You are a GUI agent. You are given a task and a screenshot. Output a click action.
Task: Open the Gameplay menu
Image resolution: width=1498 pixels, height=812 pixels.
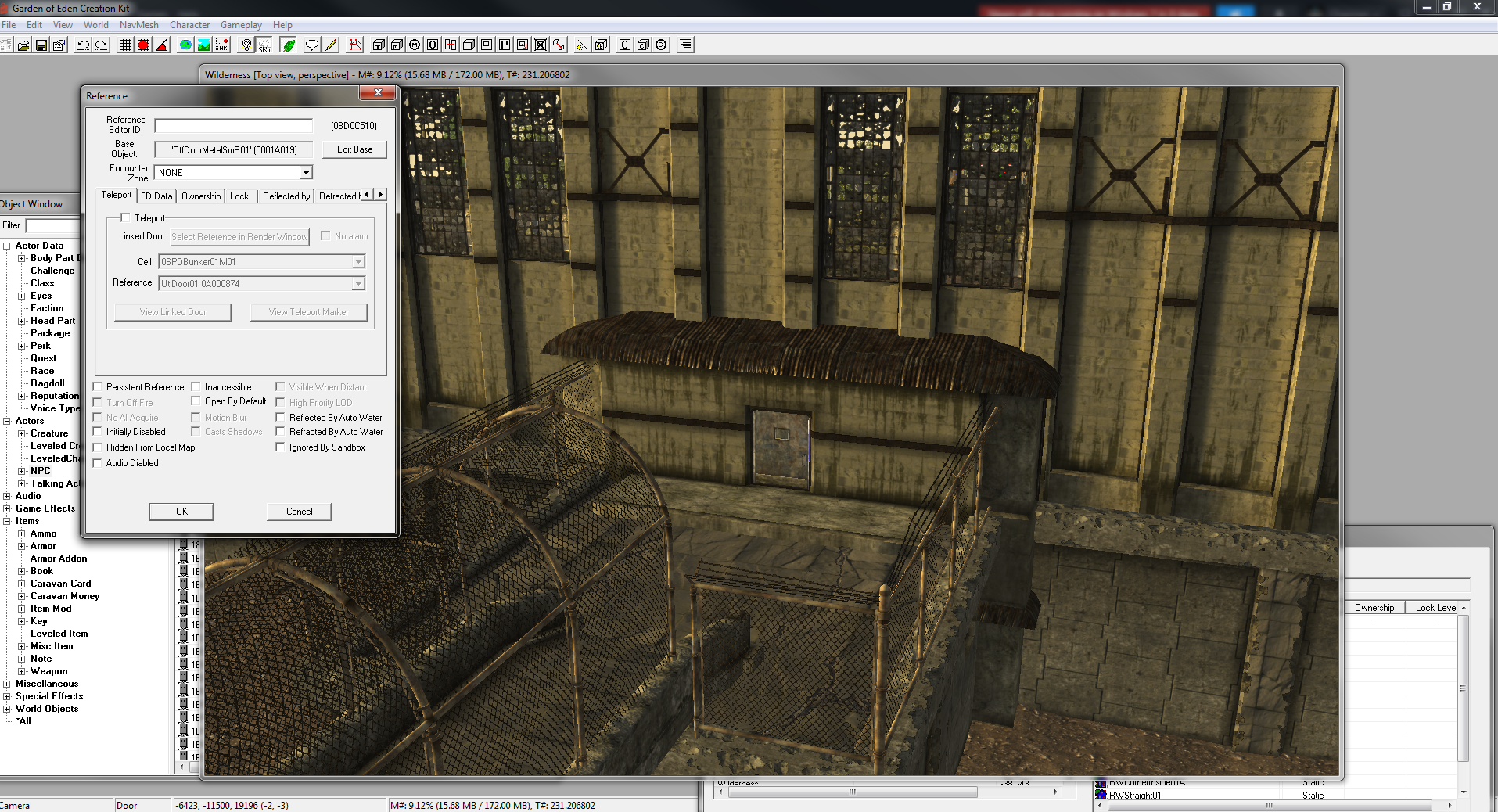pos(241,25)
